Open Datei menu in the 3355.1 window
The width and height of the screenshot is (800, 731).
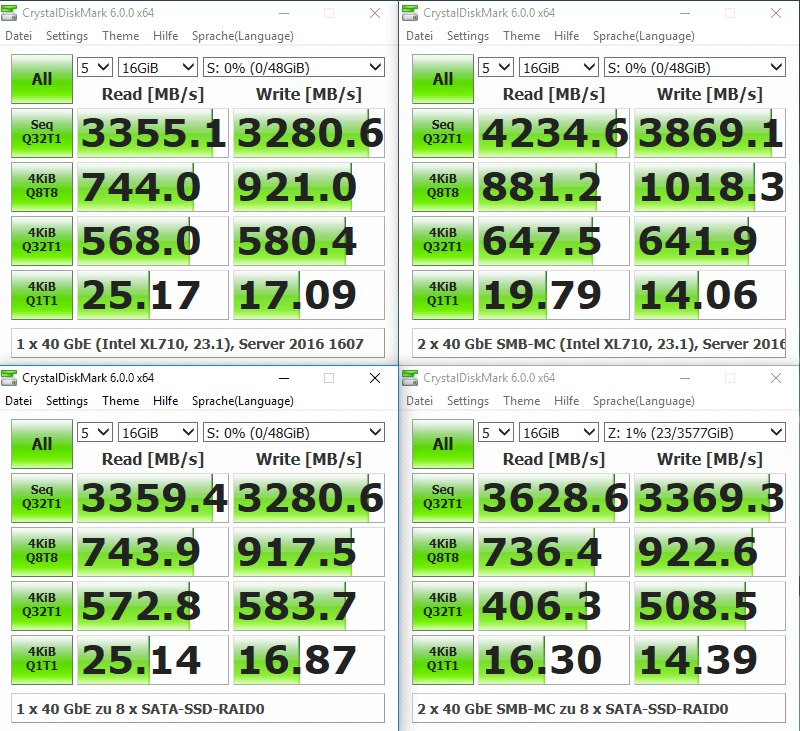tap(18, 36)
